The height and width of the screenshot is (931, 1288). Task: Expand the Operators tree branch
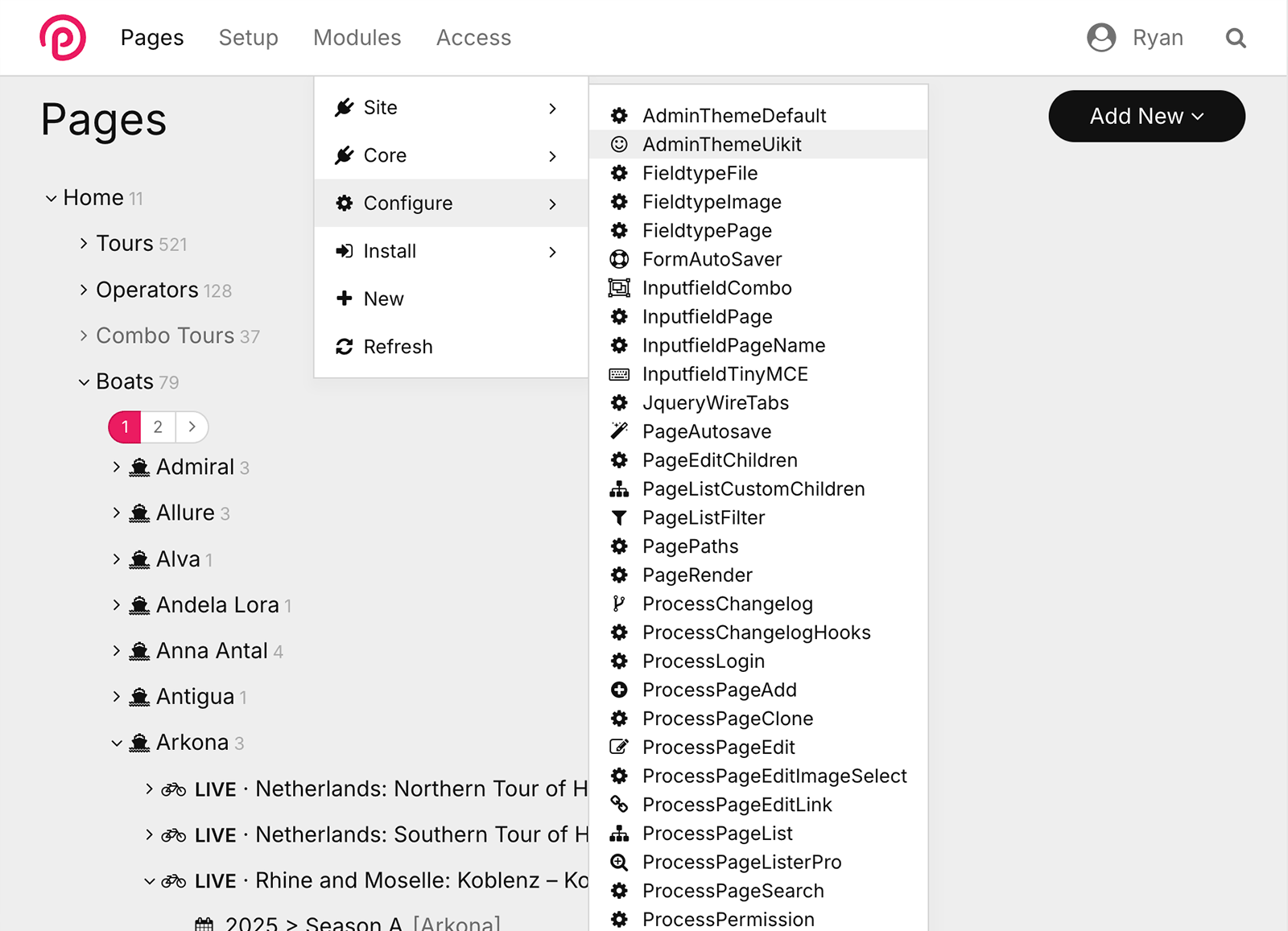coord(84,290)
